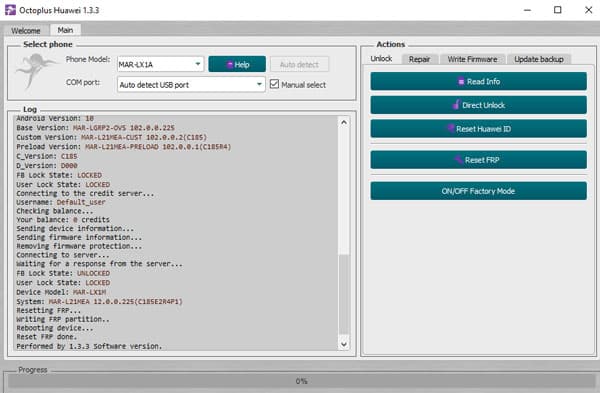This screenshot has height=393, width=600.
Task: Click log line 'Device Model: MAR-LX1M'
Action: 61,292
